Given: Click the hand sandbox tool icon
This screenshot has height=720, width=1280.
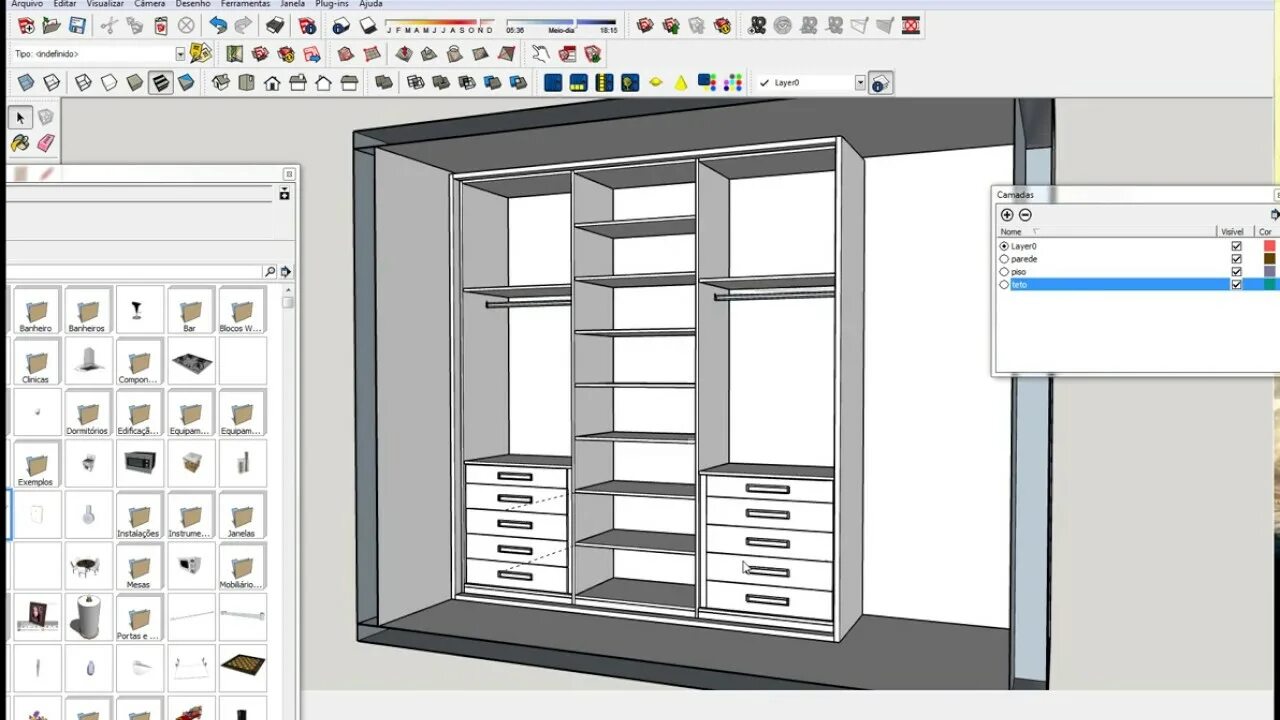Looking at the screenshot, I should (540, 54).
